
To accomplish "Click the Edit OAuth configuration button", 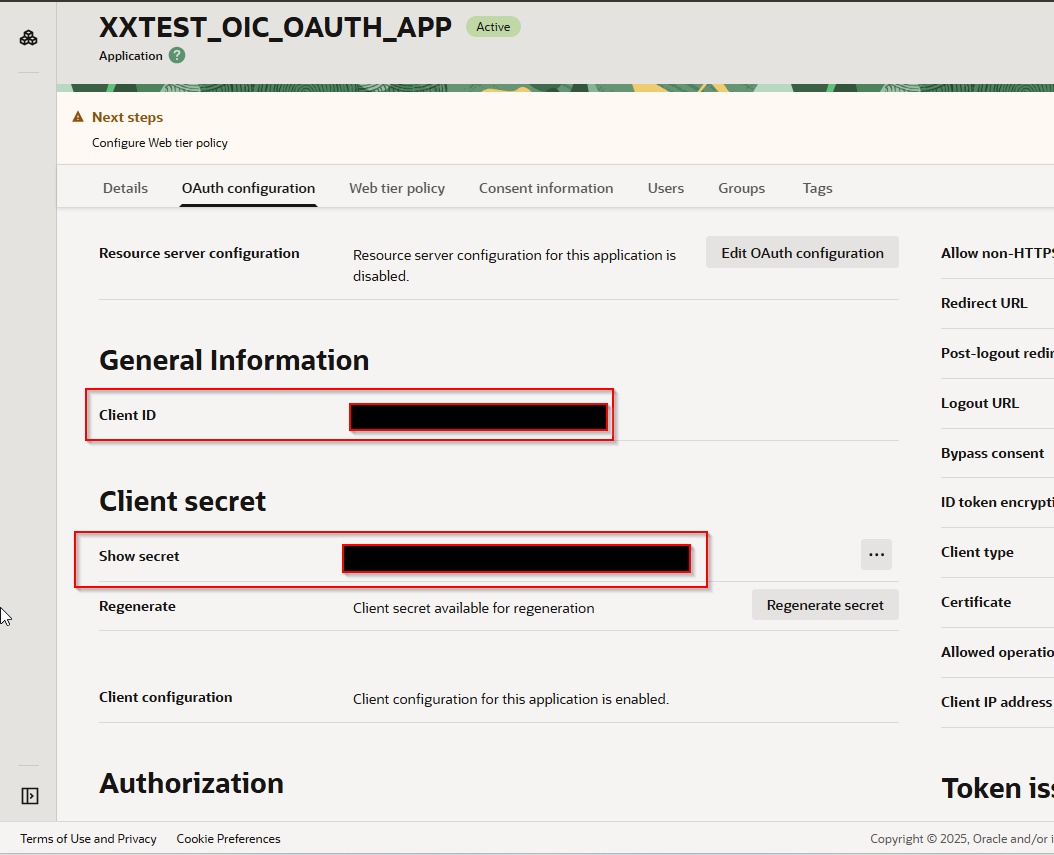I will [802, 253].
